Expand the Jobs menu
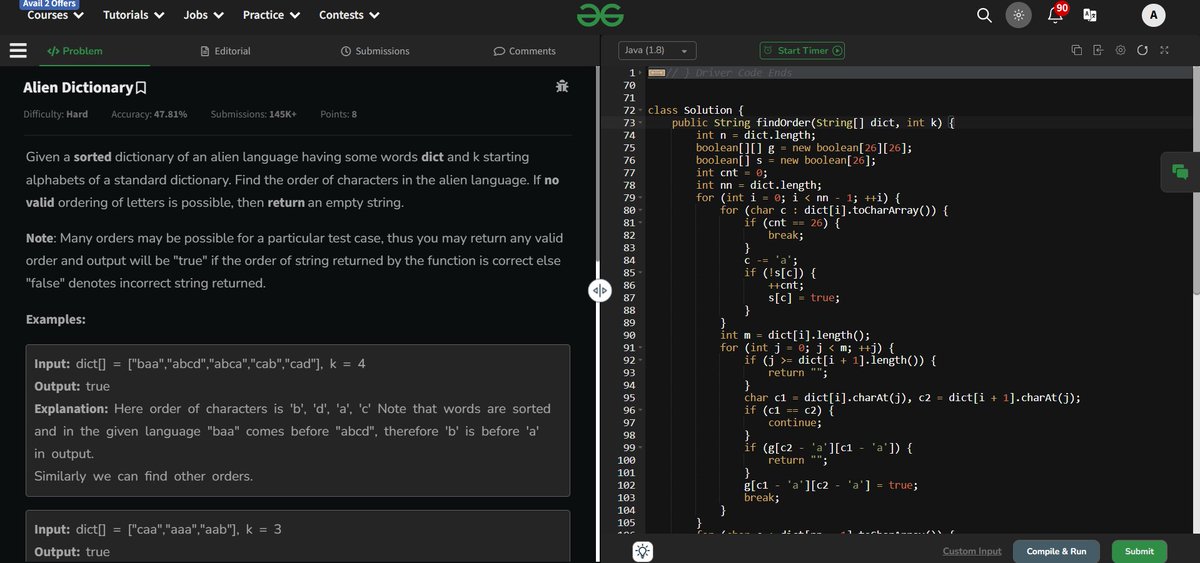This screenshot has height=563, width=1200. (x=204, y=15)
